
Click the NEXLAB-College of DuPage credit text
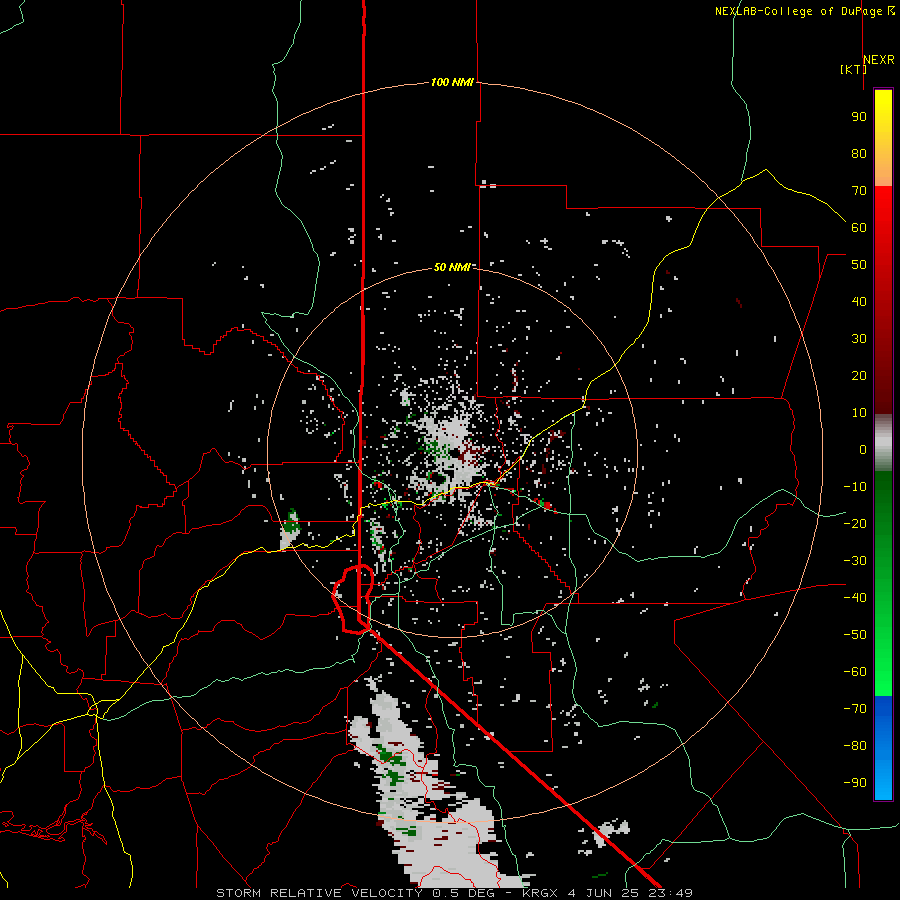tap(798, 11)
